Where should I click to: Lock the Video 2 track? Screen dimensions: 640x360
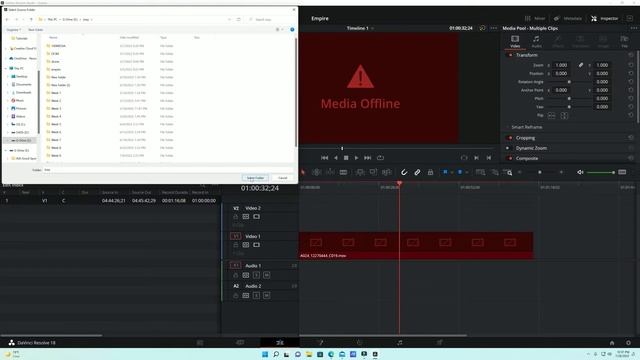tap(236, 217)
